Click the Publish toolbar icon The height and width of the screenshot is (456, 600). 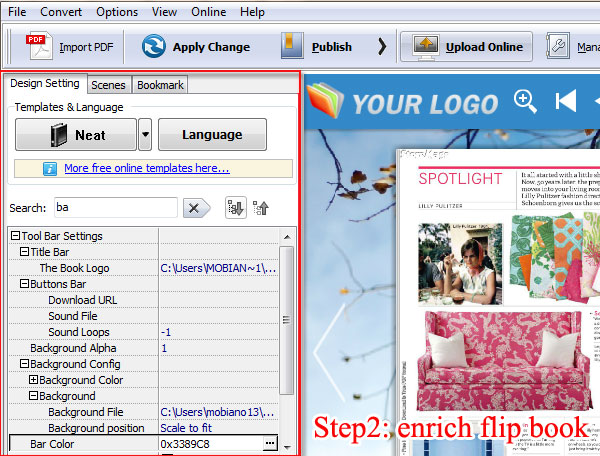coord(292,46)
